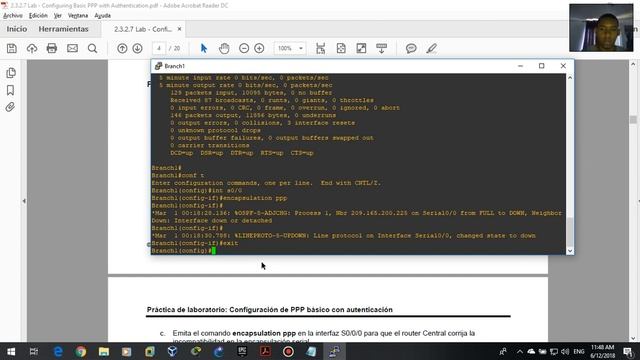This screenshot has height=360, width=640.
Task: Click the read mode download-arrow icon
Action: point(382,49)
